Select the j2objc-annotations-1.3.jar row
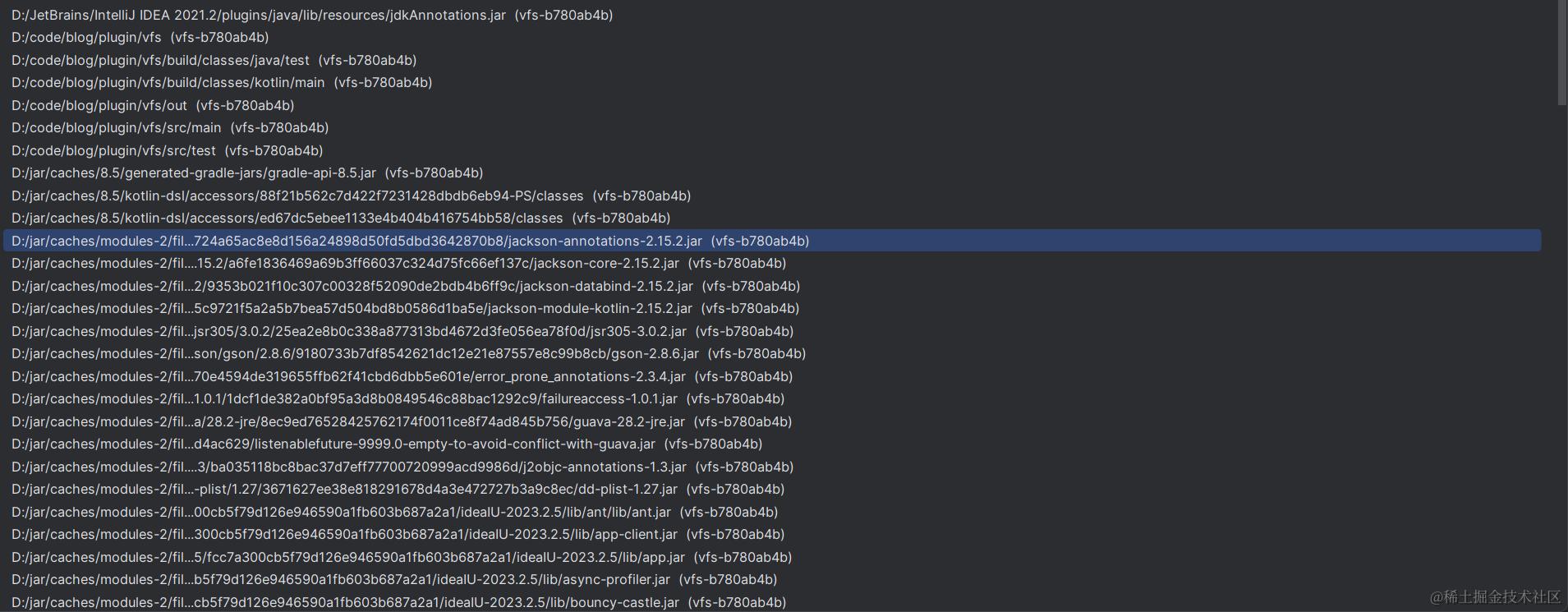Screen dimensions: 1568x612 tap(772, 467)
